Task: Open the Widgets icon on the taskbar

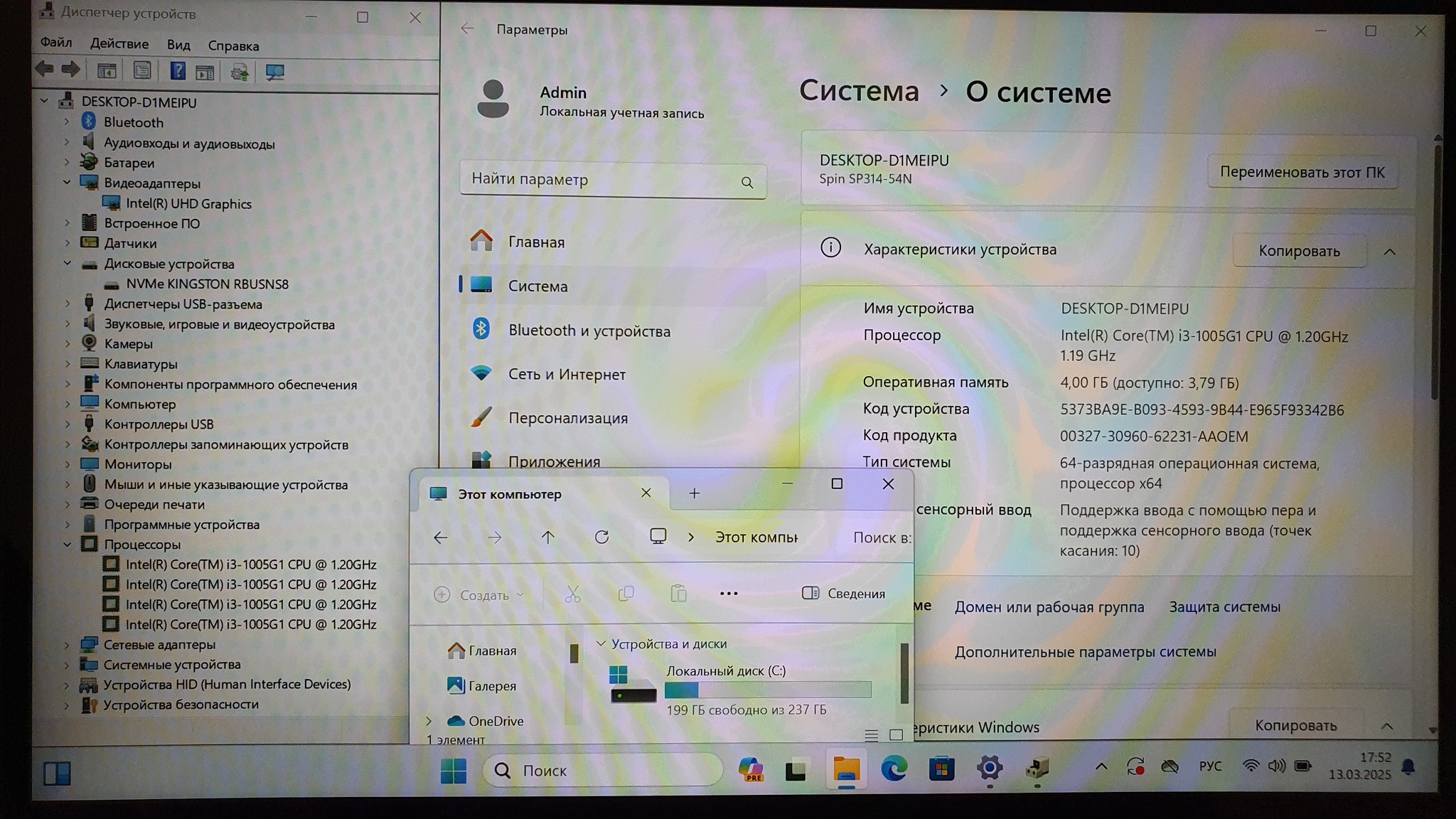Action: tap(57, 773)
